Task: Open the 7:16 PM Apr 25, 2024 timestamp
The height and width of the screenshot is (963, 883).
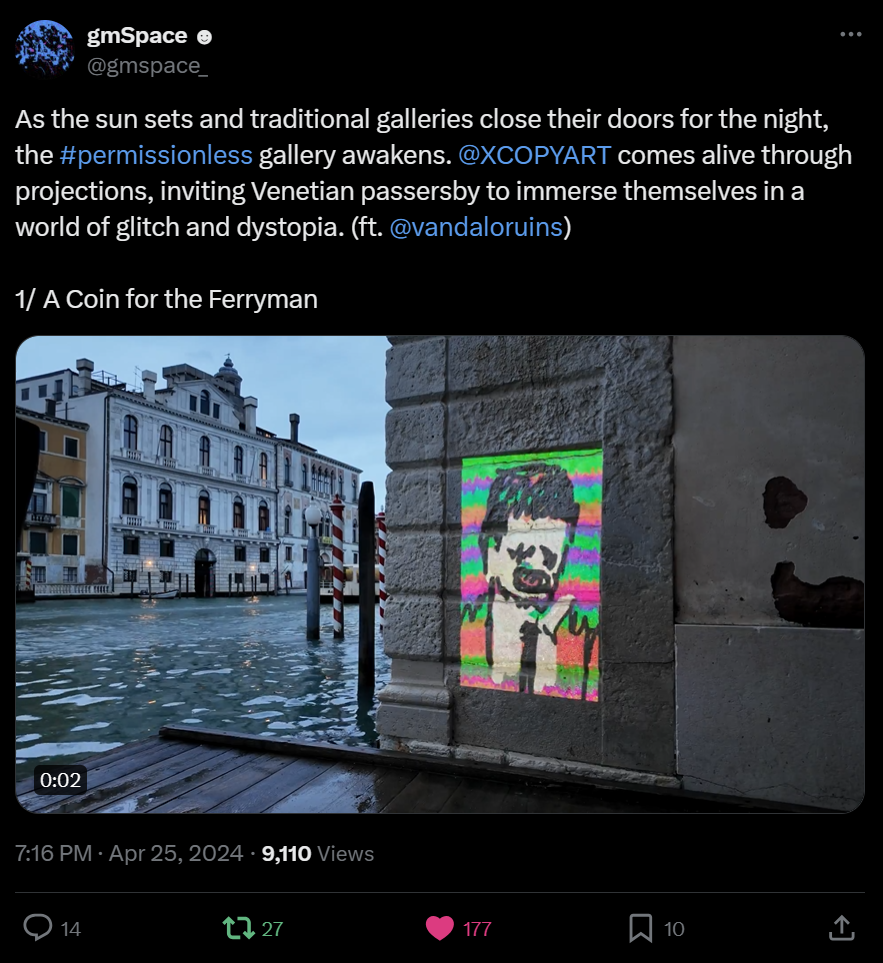Action: click(x=129, y=854)
